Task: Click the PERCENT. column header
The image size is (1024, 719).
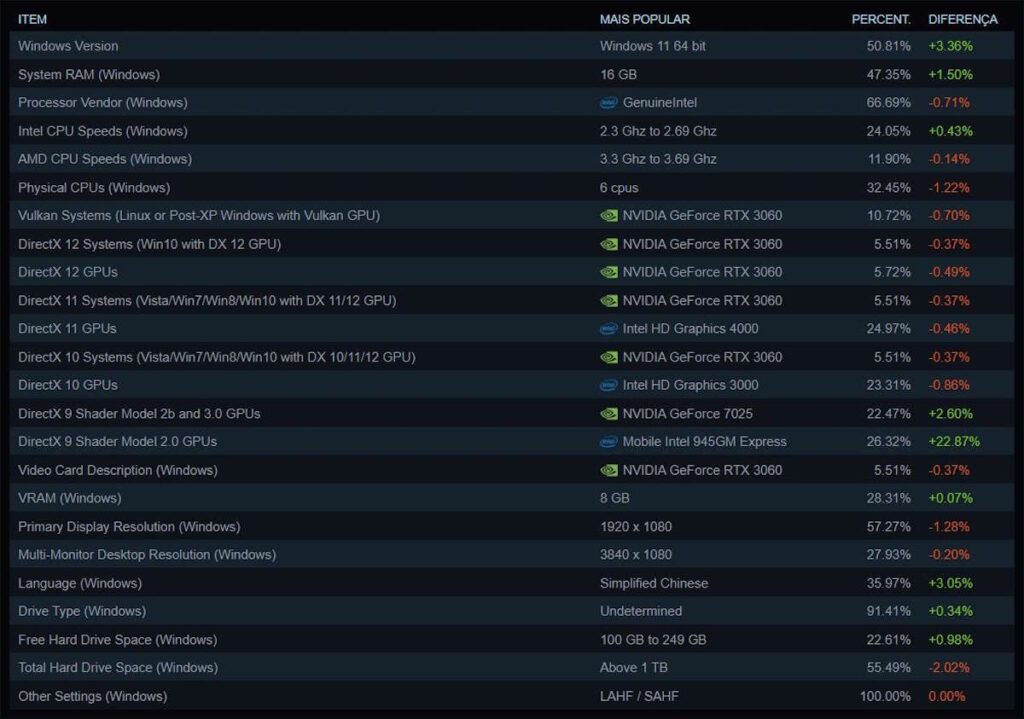Action: (880, 20)
